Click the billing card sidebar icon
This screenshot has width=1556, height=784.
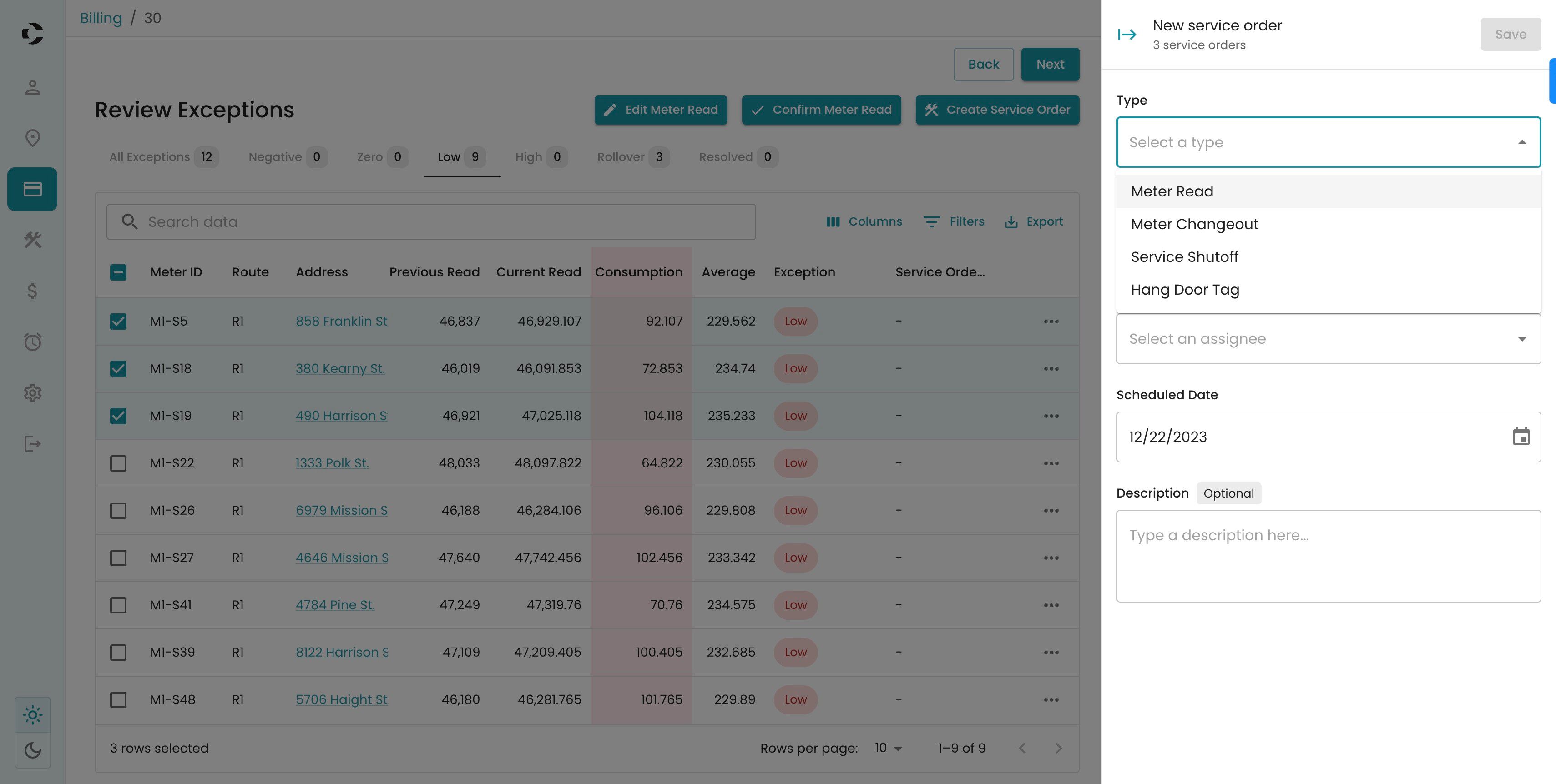[x=33, y=189]
